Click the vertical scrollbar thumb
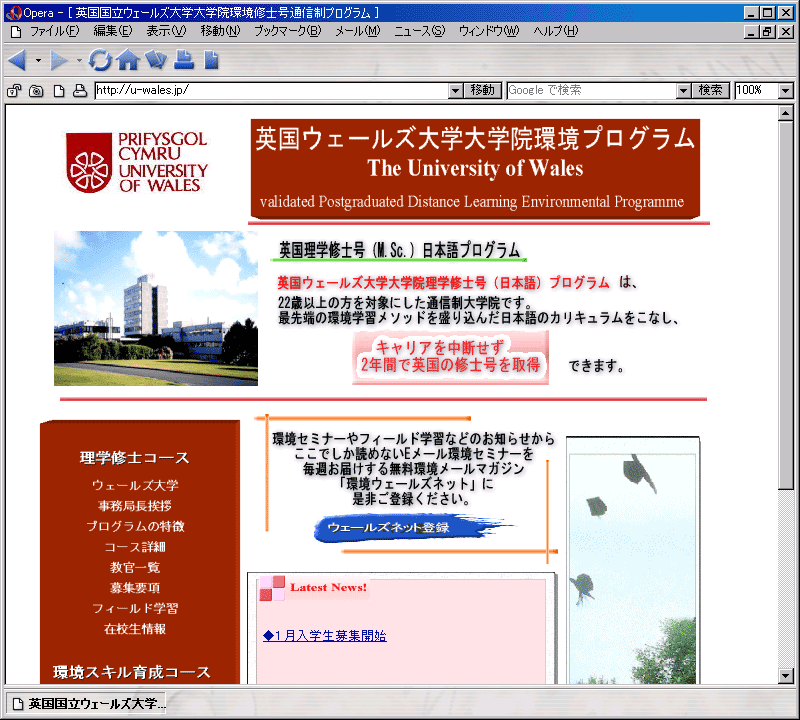 (x=786, y=305)
